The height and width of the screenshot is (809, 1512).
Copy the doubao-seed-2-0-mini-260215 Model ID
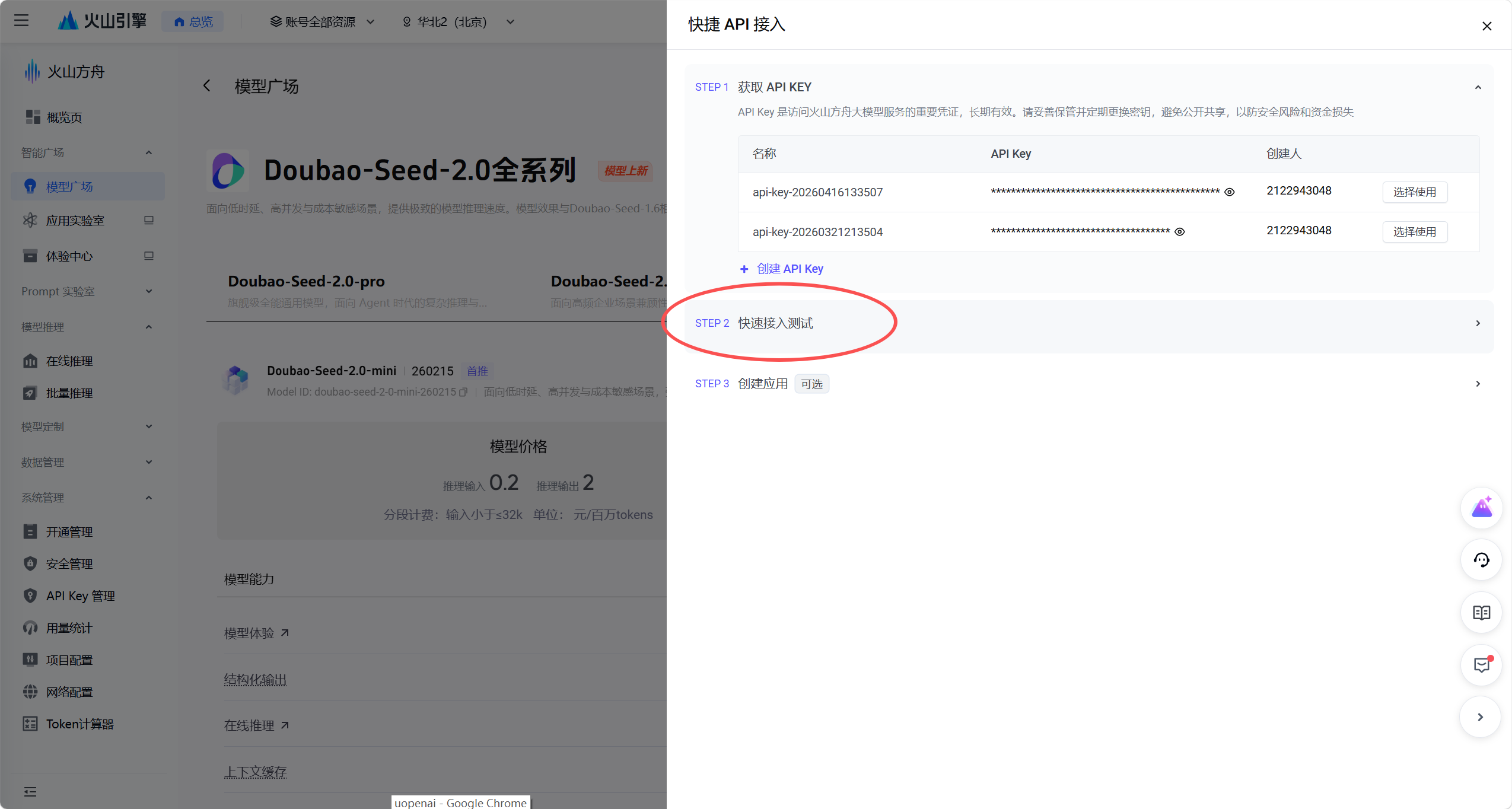464,392
